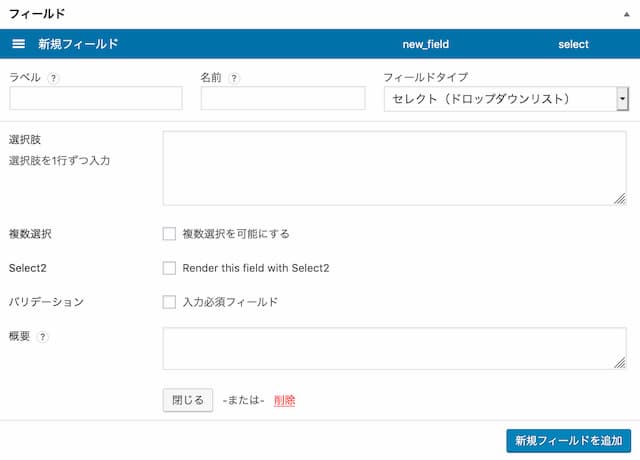This screenshot has width=640, height=460.
Task: Click the select type text in the blue bar
Action: [x=573, y=44]
